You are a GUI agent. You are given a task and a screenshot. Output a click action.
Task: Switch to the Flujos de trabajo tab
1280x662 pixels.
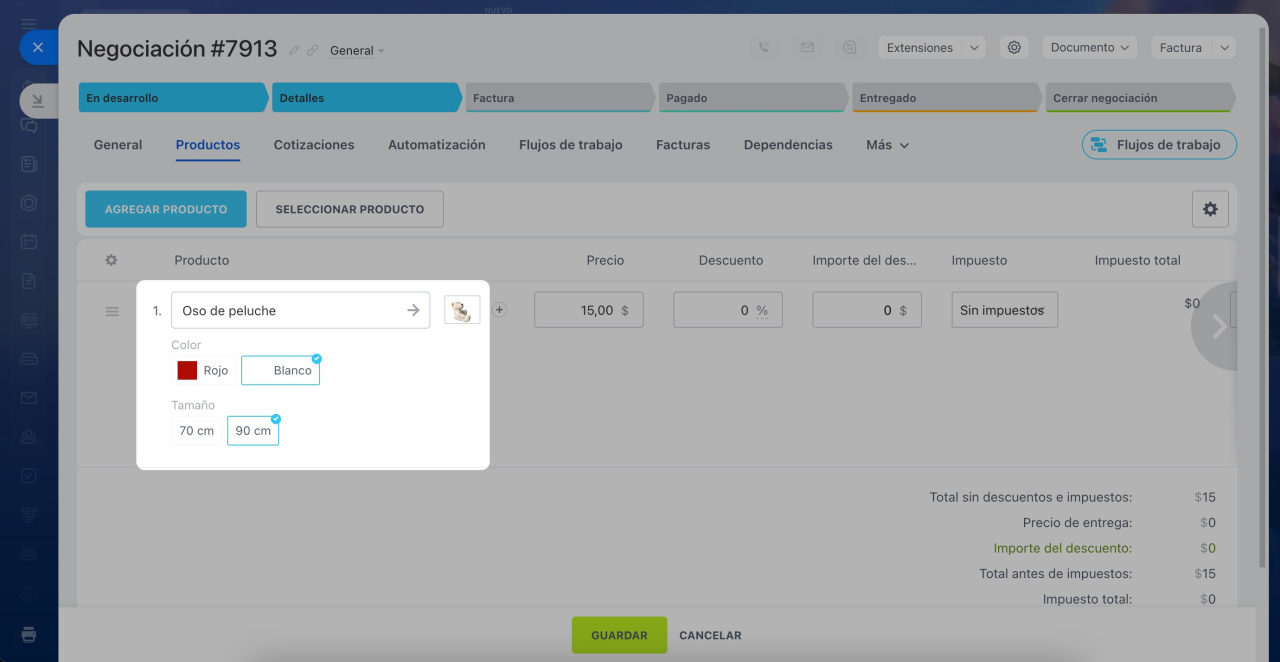(571, 145)
